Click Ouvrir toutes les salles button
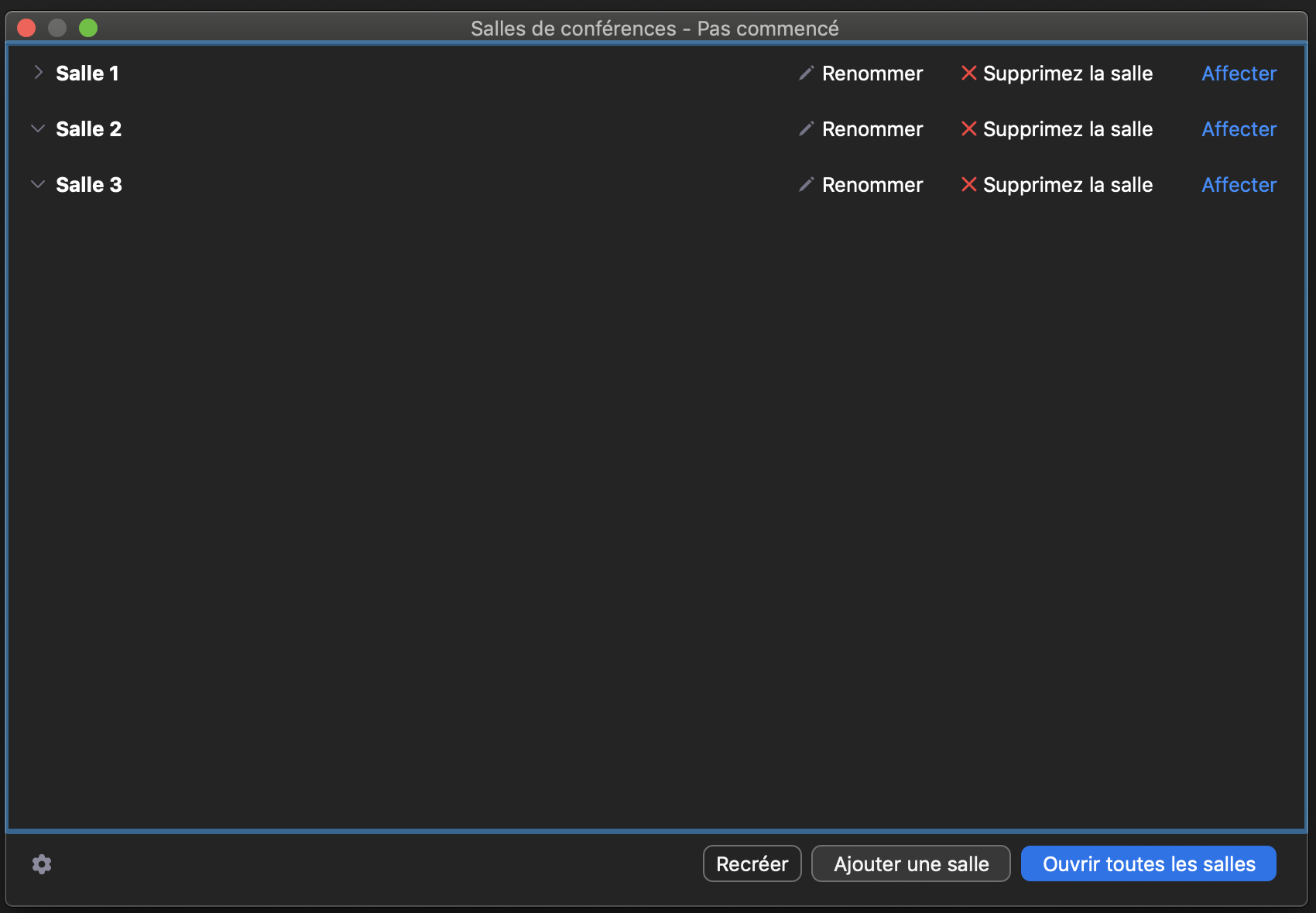This screenshot has height=913, width=1316. click(x=1148, y=863)
